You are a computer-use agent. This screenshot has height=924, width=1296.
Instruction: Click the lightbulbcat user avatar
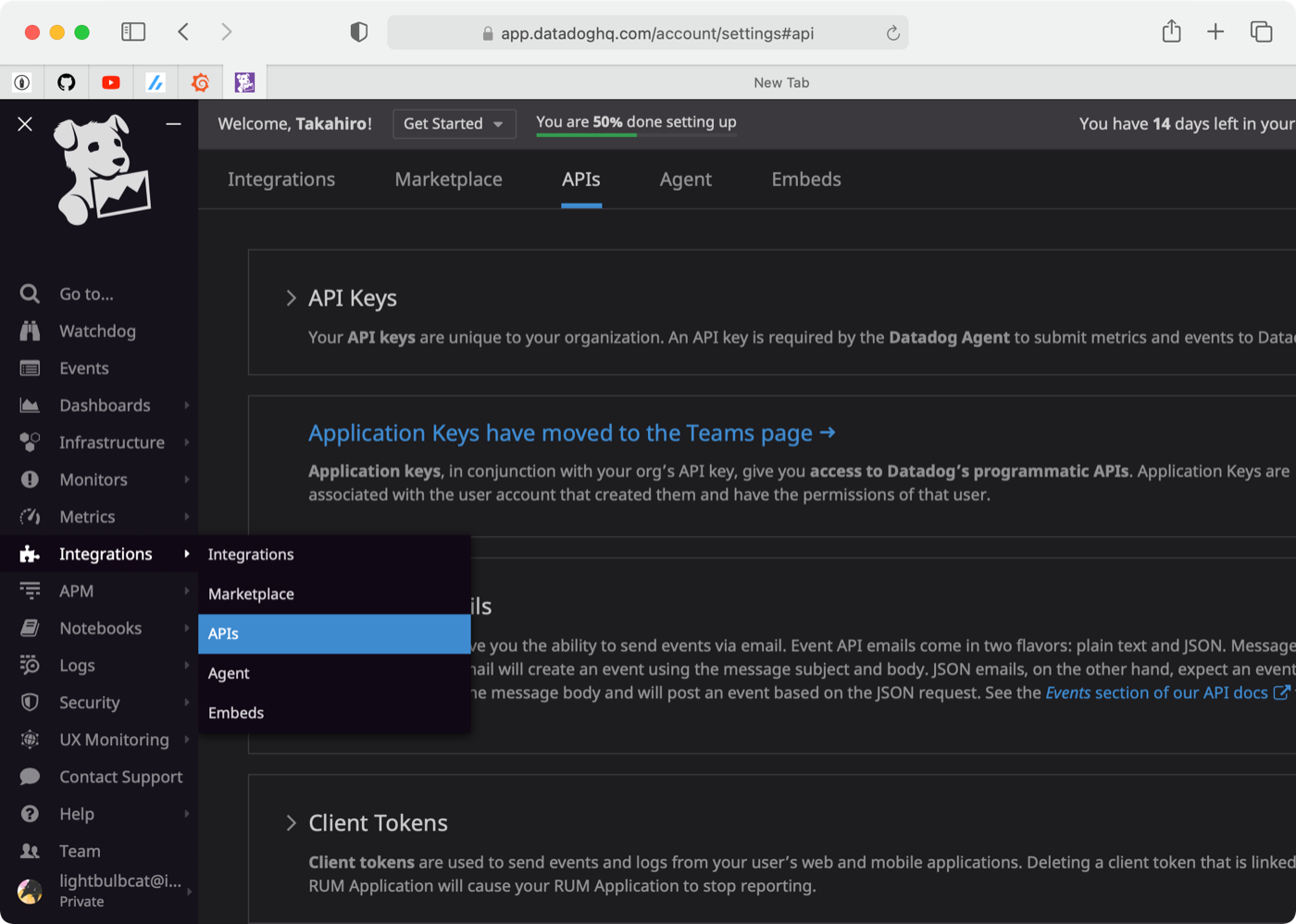(30, 891)
